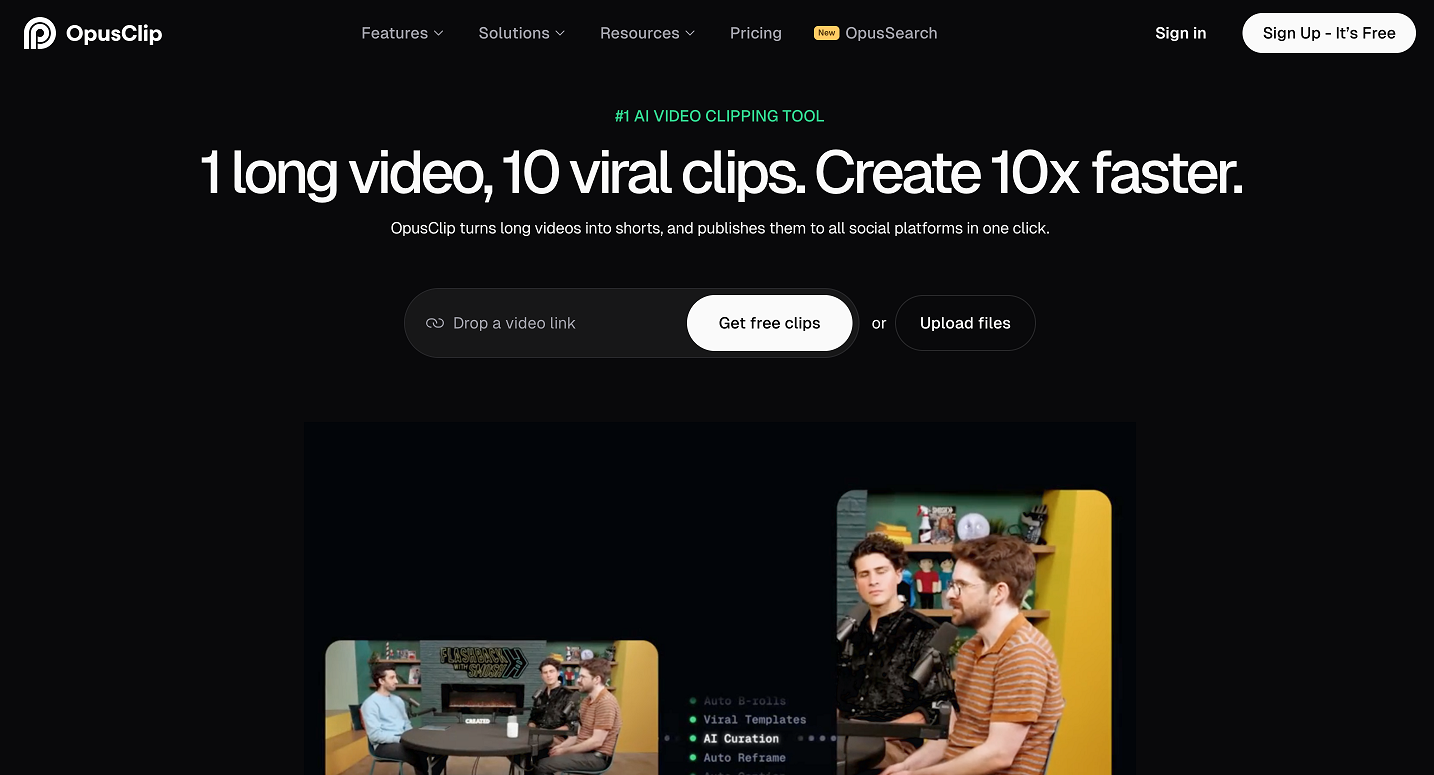Screen dimensions: 1434x775
Task: Click the OpusClip brand name text
Action: tap(114, 34)
